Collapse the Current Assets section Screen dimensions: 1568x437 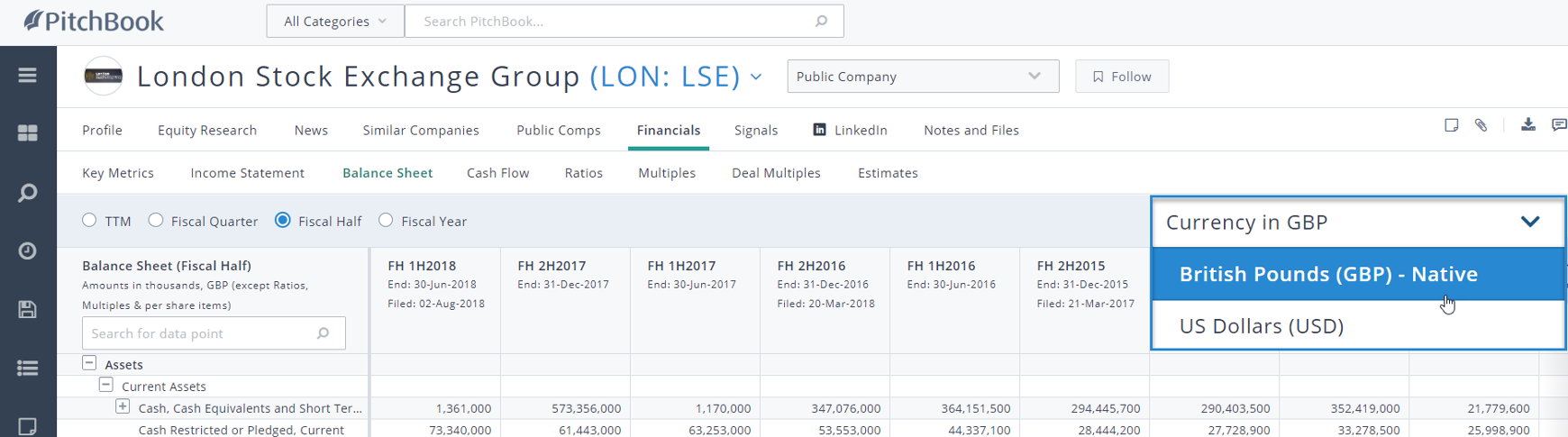[105, 385]
